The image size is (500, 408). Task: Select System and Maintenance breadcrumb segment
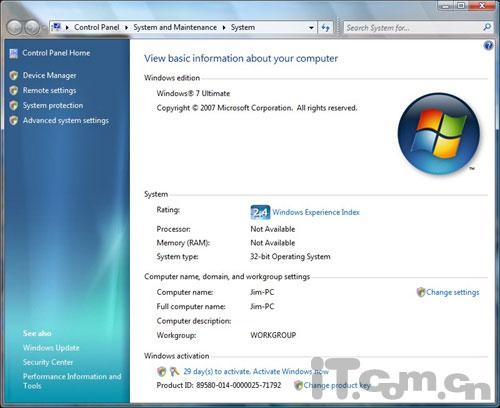click(x=175, y=27)
